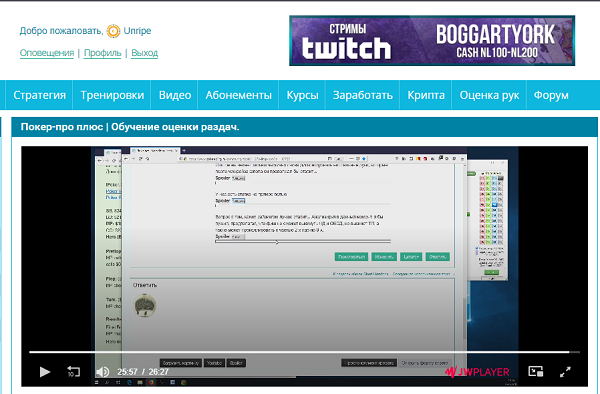Viewport: 600px width, 394px height.
Task: Open the Форум section
Action: tap(551, 95)
